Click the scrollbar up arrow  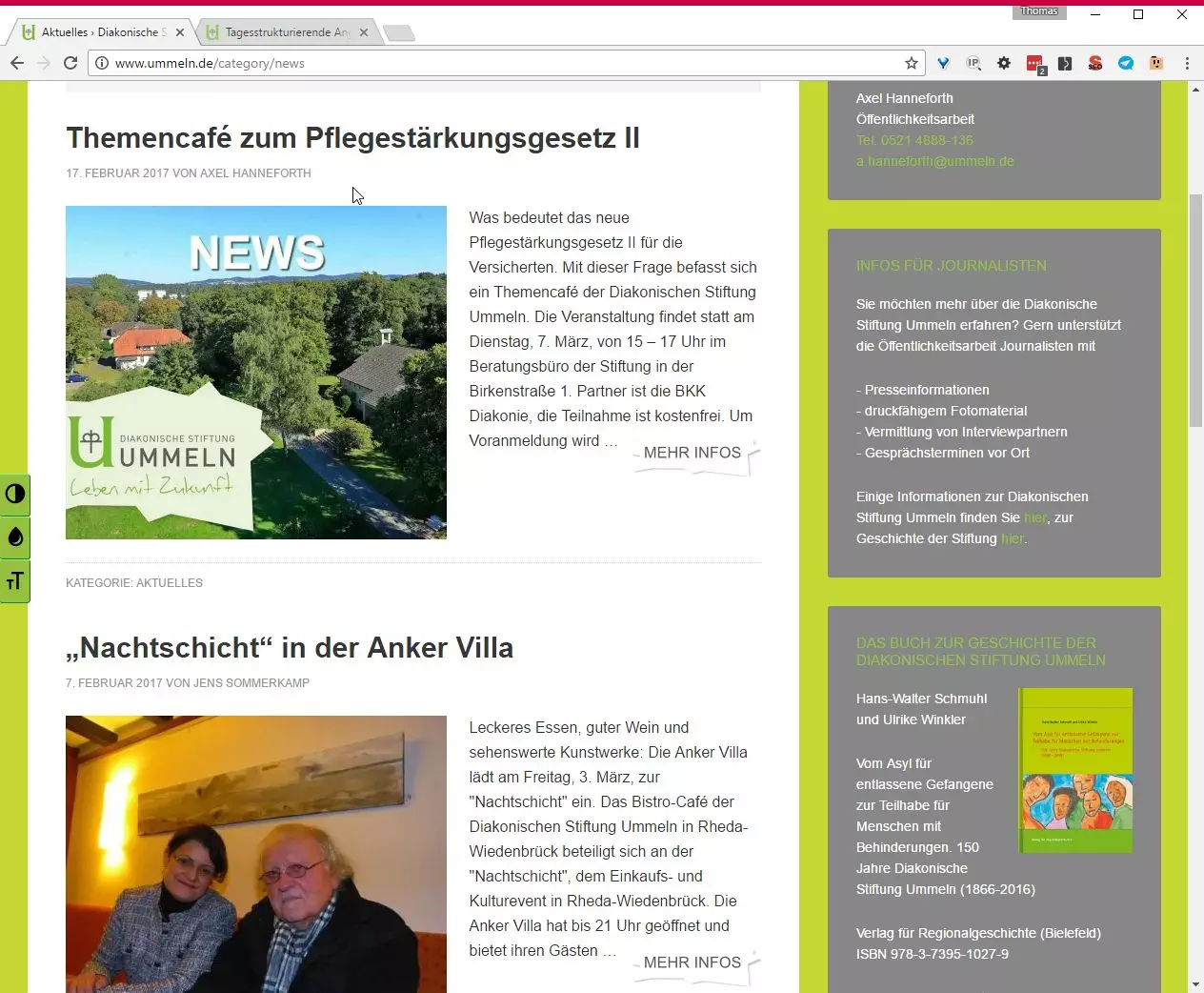pyautogui.click(x=1195, y=89)
